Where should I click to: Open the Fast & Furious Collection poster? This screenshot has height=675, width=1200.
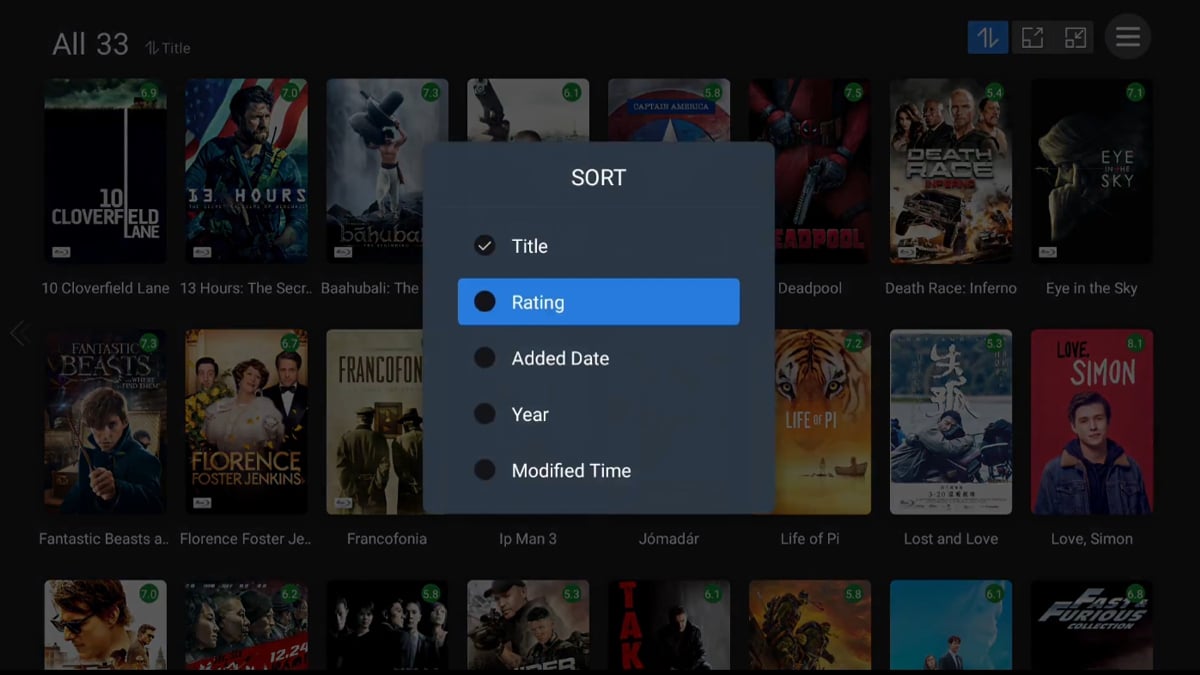pos(1092,625)
